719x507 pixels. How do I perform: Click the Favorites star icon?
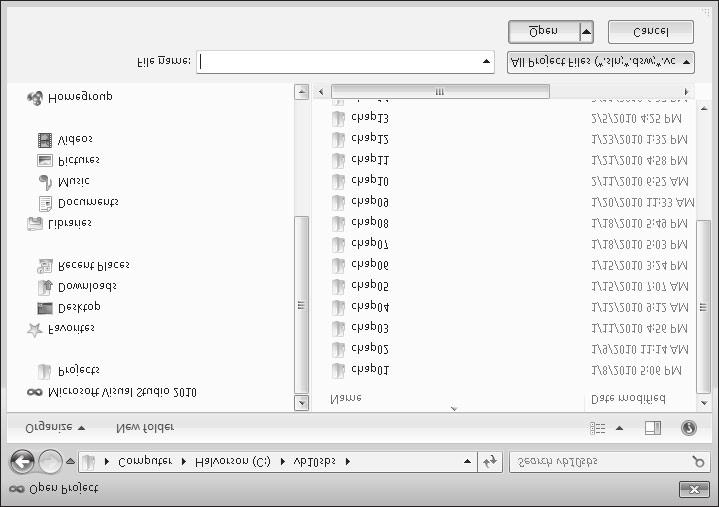click(35, 329)
